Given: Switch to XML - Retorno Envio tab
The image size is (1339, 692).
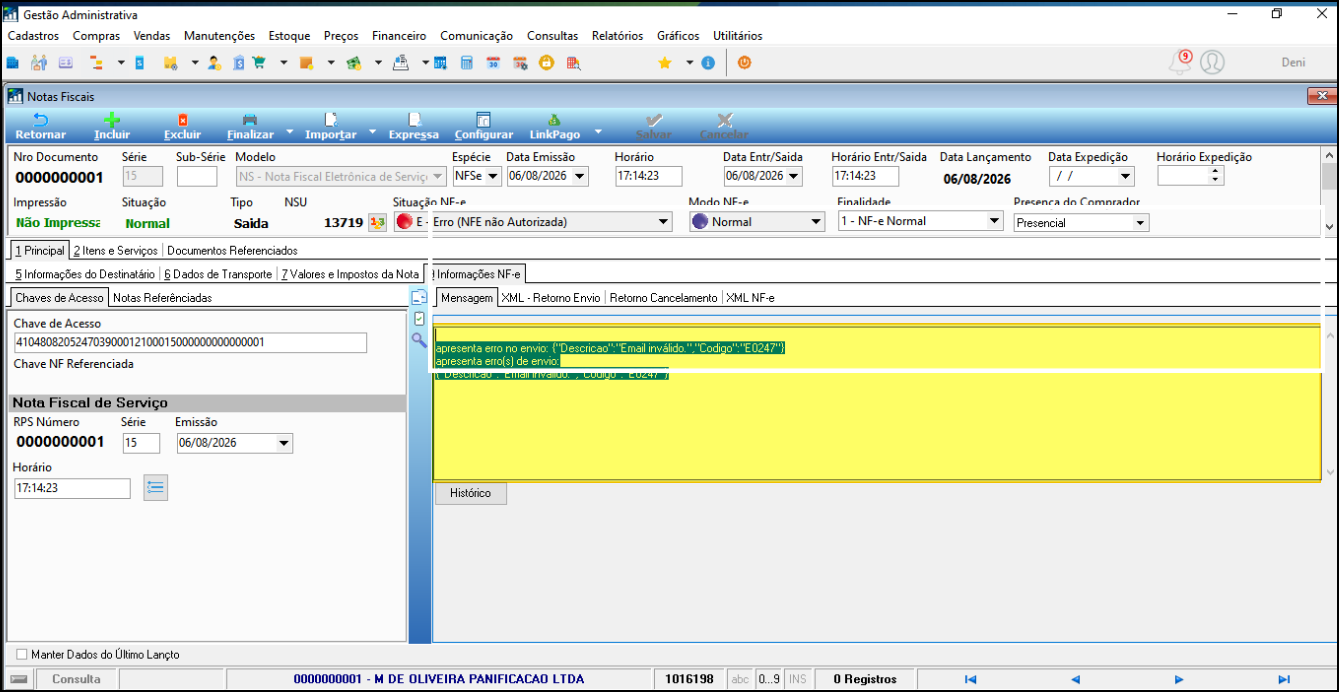Looking at the screenshot, I should click(x=551, y=298).
